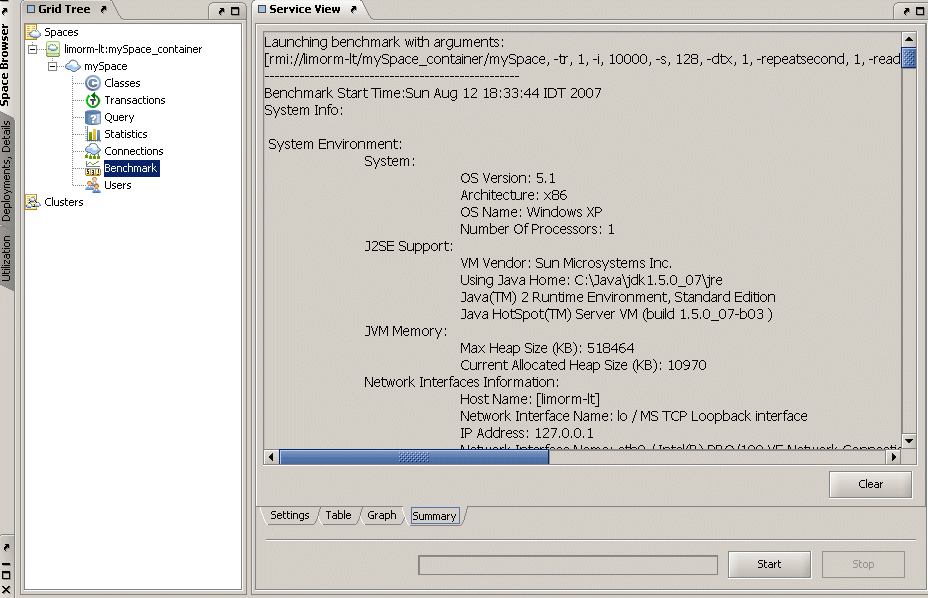
Task: Select the Benchmark tree item
Action: click(x=131, y=168)
